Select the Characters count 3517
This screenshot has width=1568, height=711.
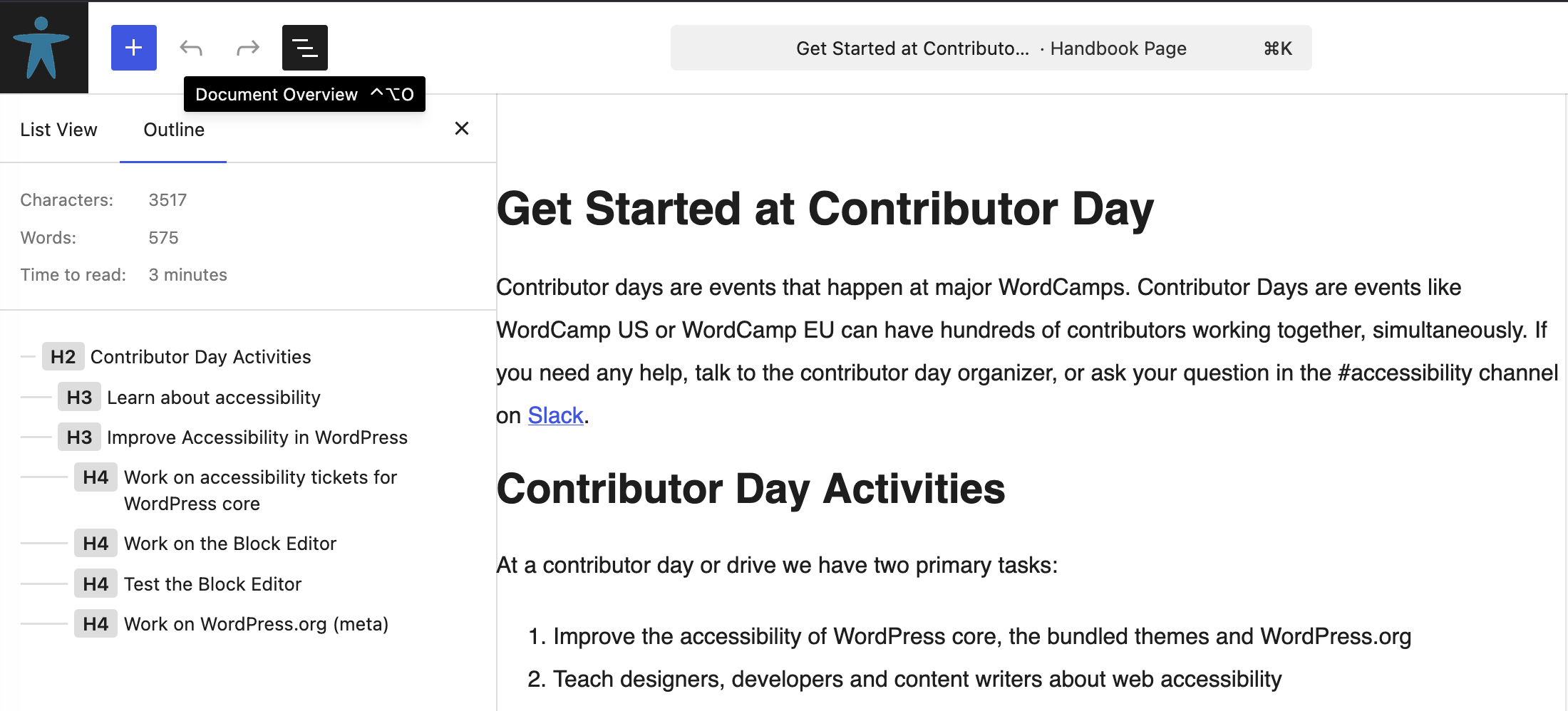coord(167,199)
